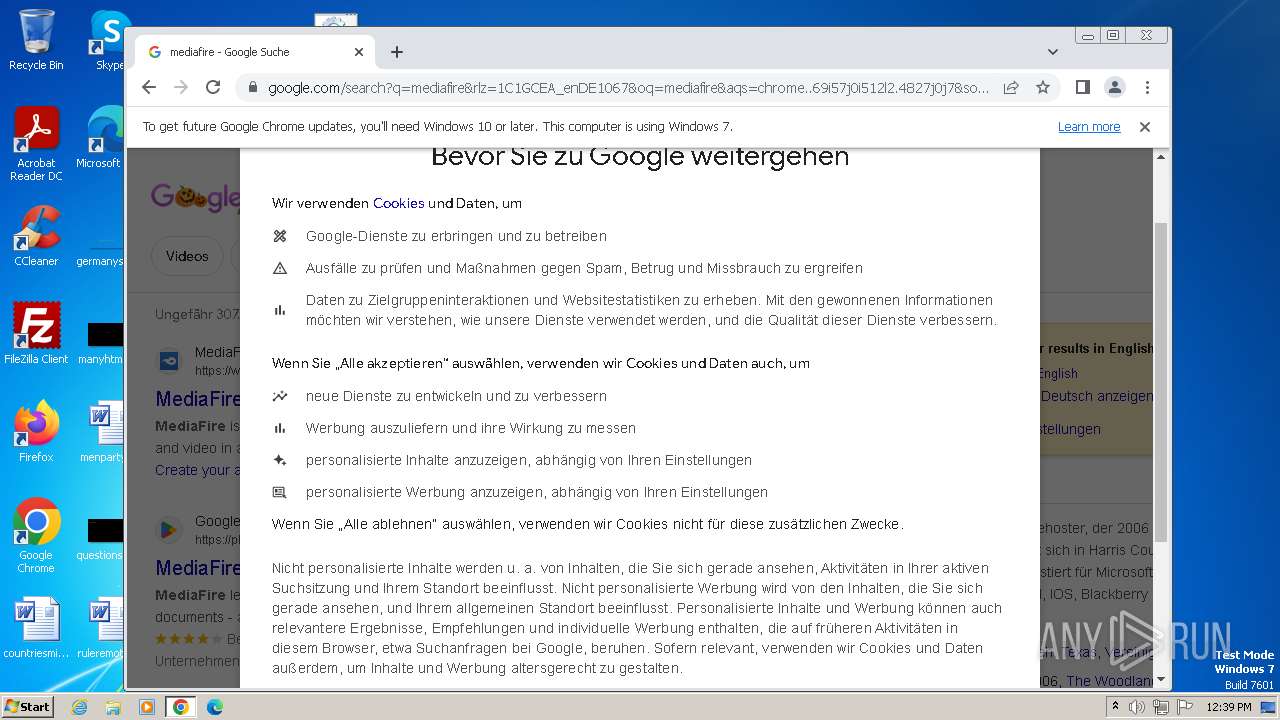Open the media player taskbar icon

tap(147, 707)
